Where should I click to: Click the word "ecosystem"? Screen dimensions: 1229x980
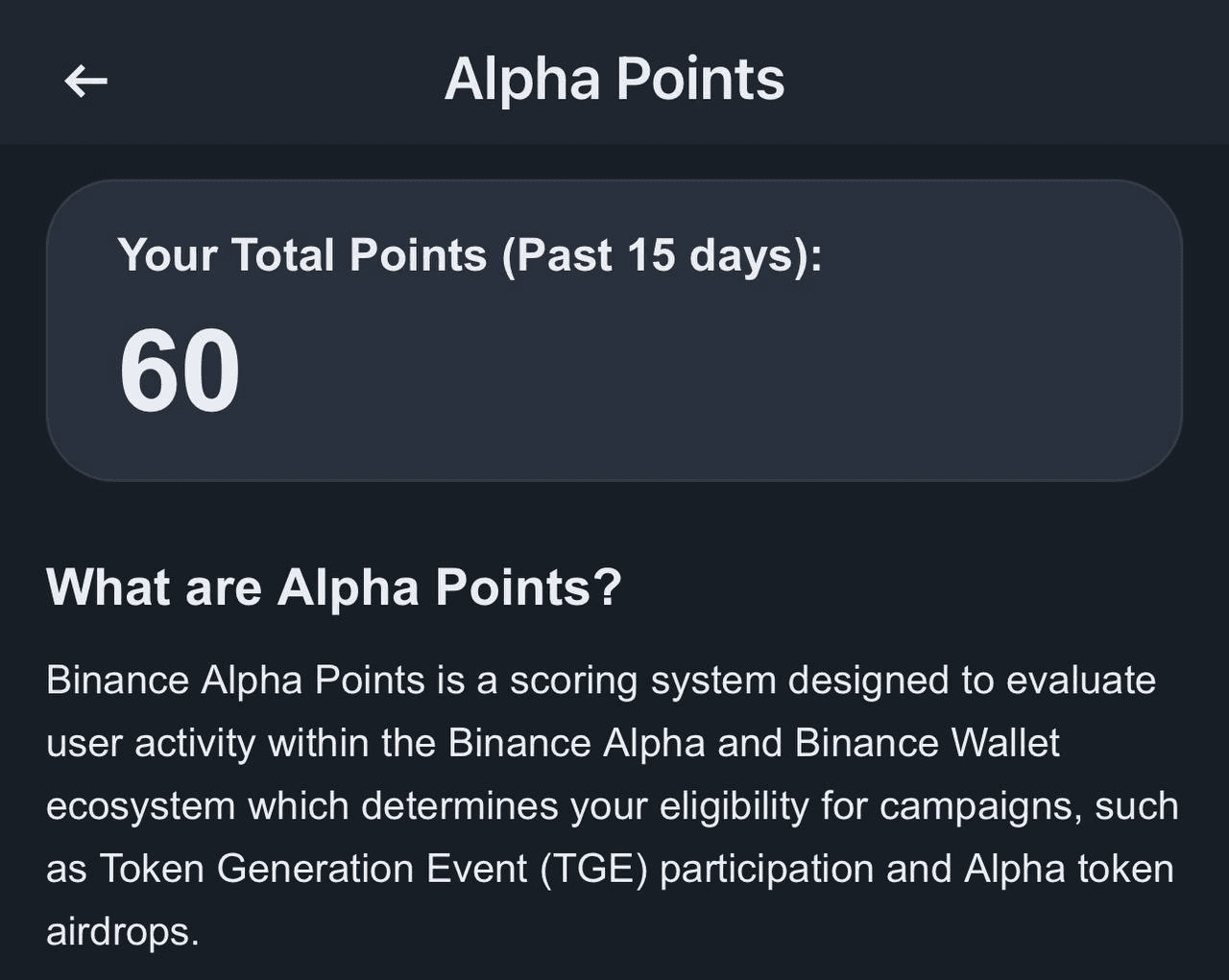(x=140, y=806)
